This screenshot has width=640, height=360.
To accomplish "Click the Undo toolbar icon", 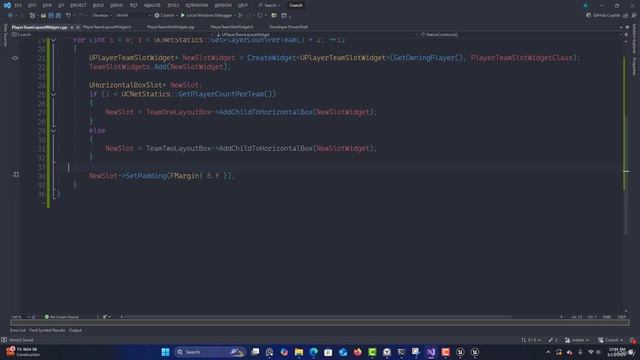I will pyautogui.click(x=68, y=15).
